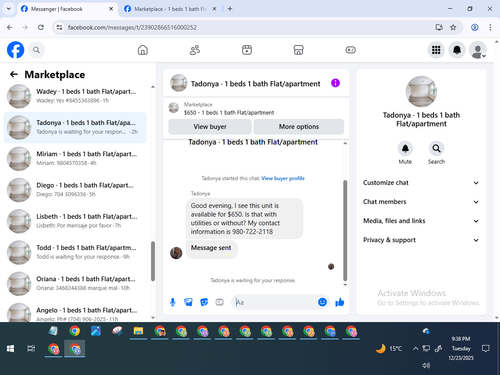Open Lisbeth conversation in the list

tap(75, 221)
